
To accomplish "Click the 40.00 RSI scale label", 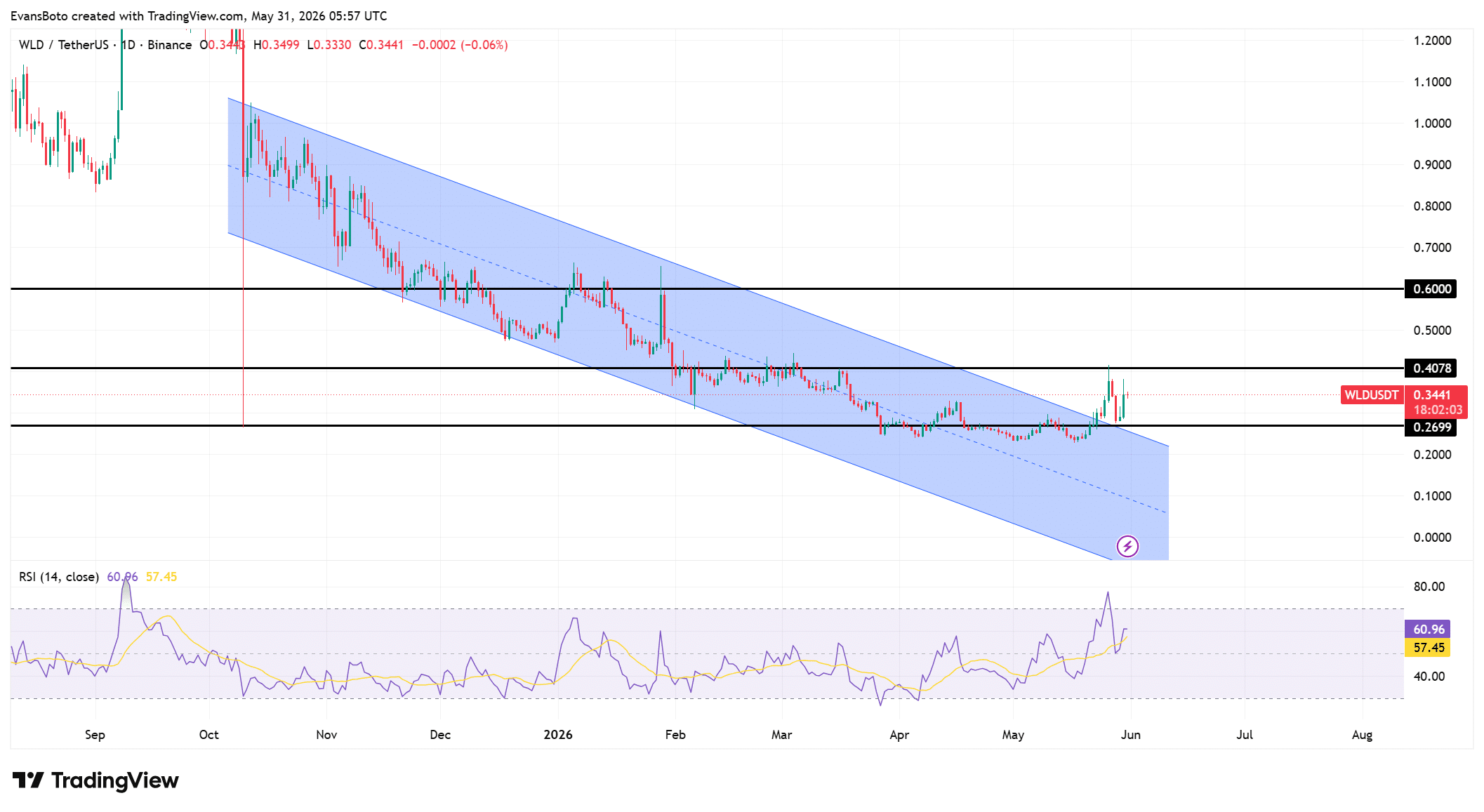I will [x=1429, y=677].
